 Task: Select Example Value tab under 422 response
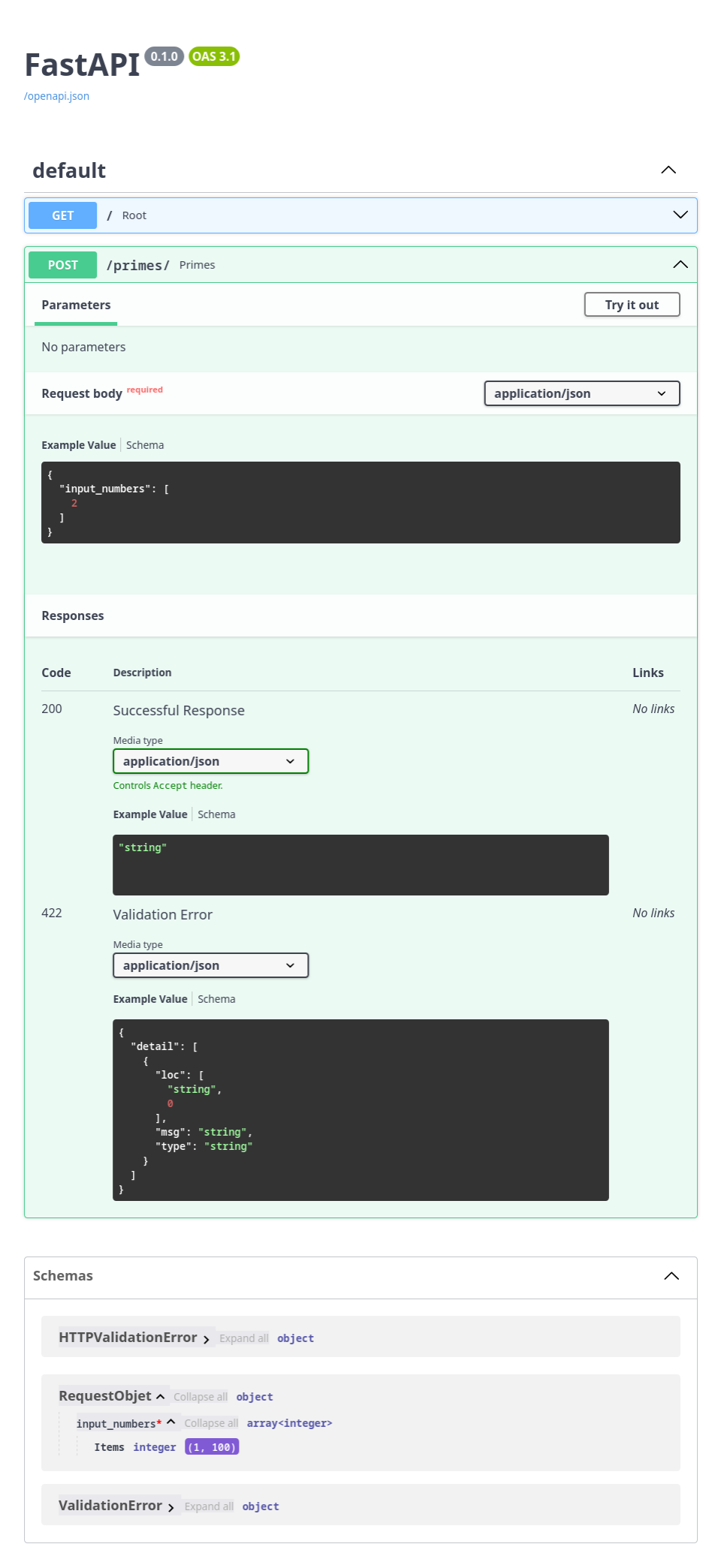pos(150,999)
